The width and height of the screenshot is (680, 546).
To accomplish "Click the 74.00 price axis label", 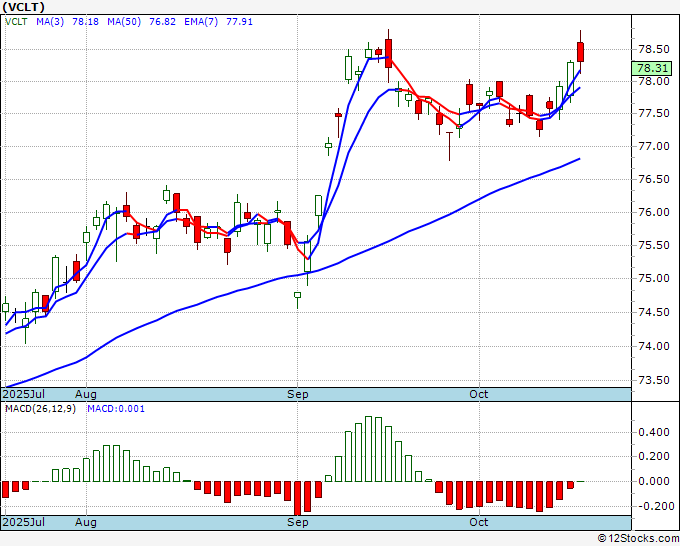I will coord(654,346).
